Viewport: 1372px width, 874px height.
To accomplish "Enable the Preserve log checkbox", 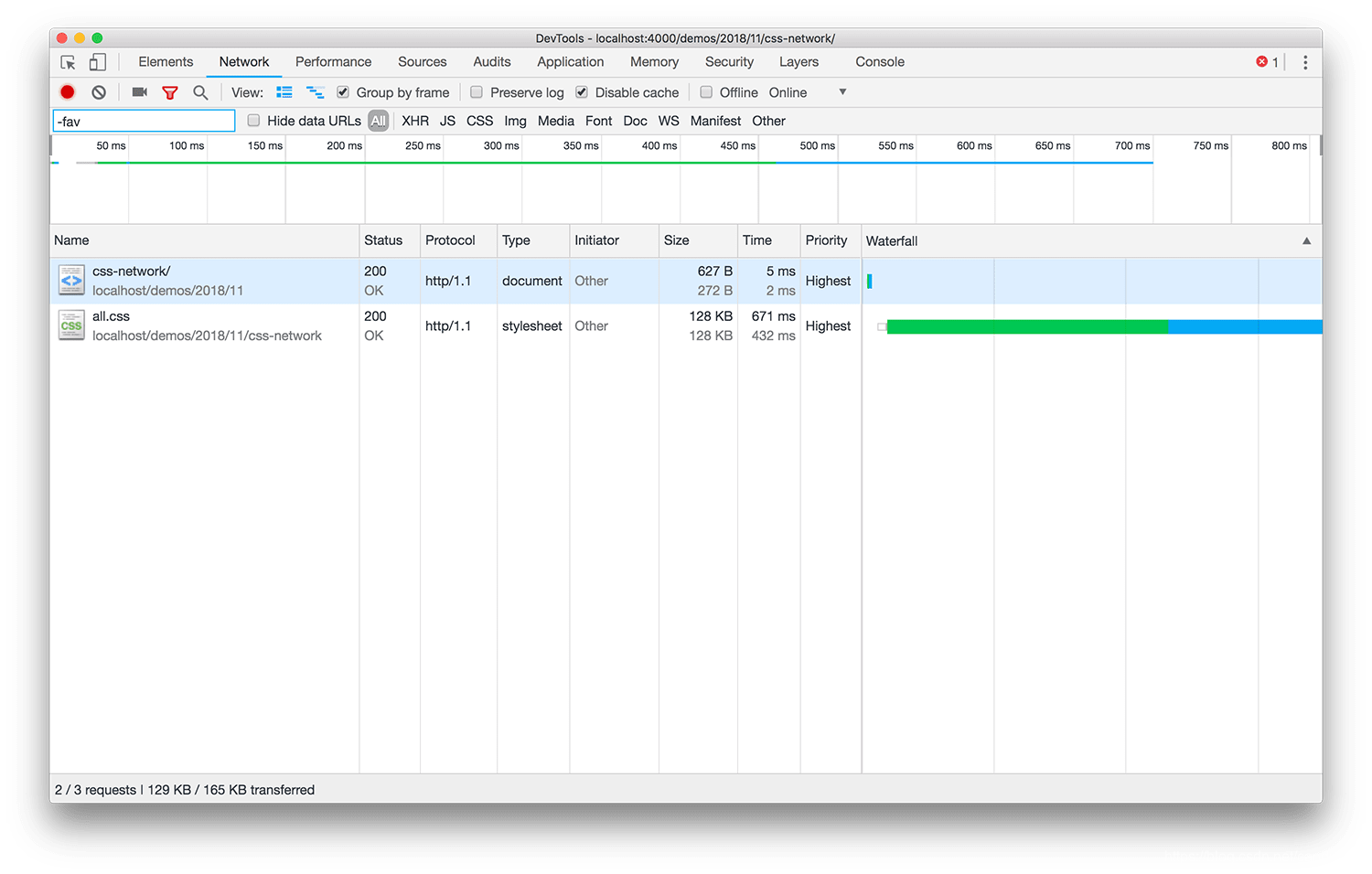I will pos(477,92).
